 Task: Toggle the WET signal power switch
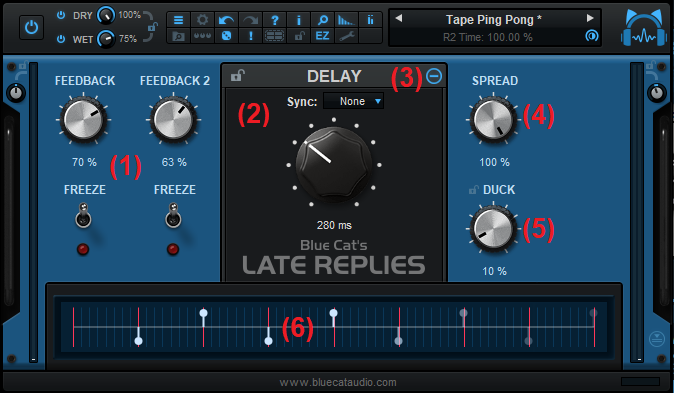[x=61, y=39]
